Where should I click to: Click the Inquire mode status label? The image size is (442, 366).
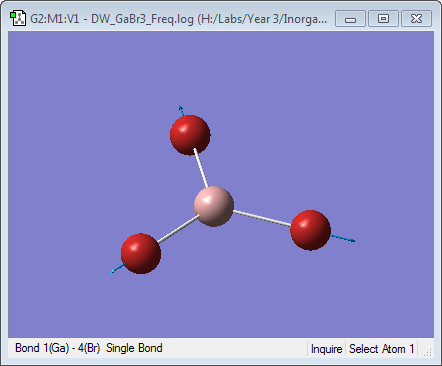point(326,349)
